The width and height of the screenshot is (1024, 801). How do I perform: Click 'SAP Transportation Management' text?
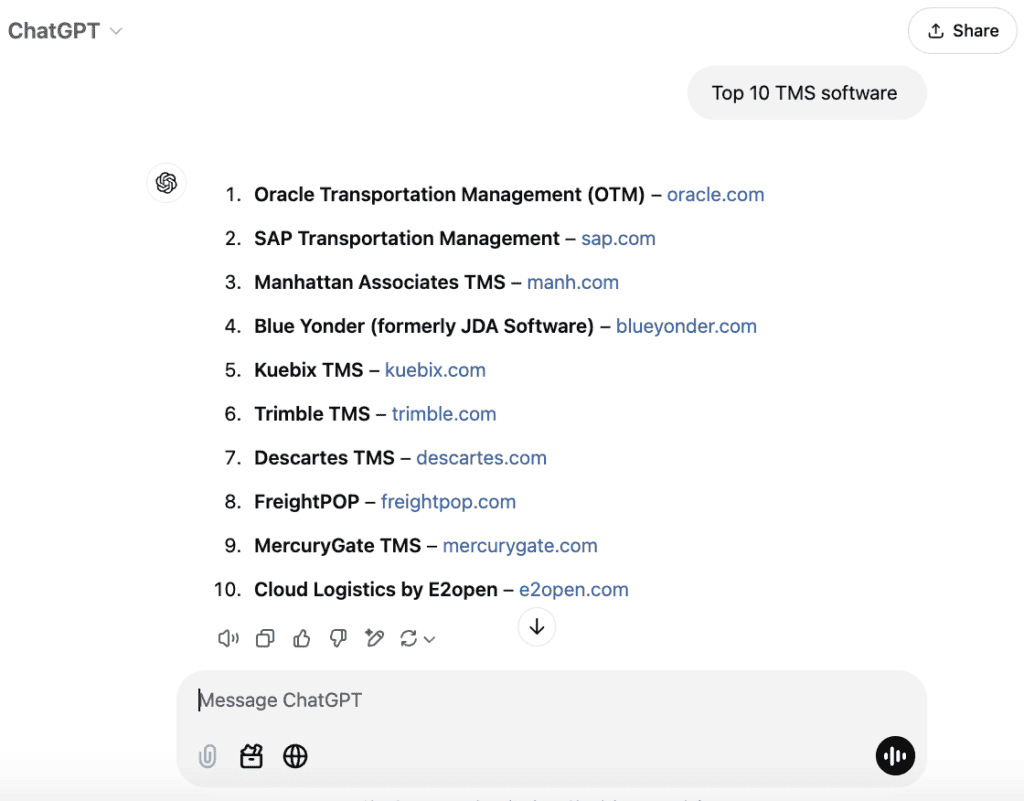click(x=407, y=239)
